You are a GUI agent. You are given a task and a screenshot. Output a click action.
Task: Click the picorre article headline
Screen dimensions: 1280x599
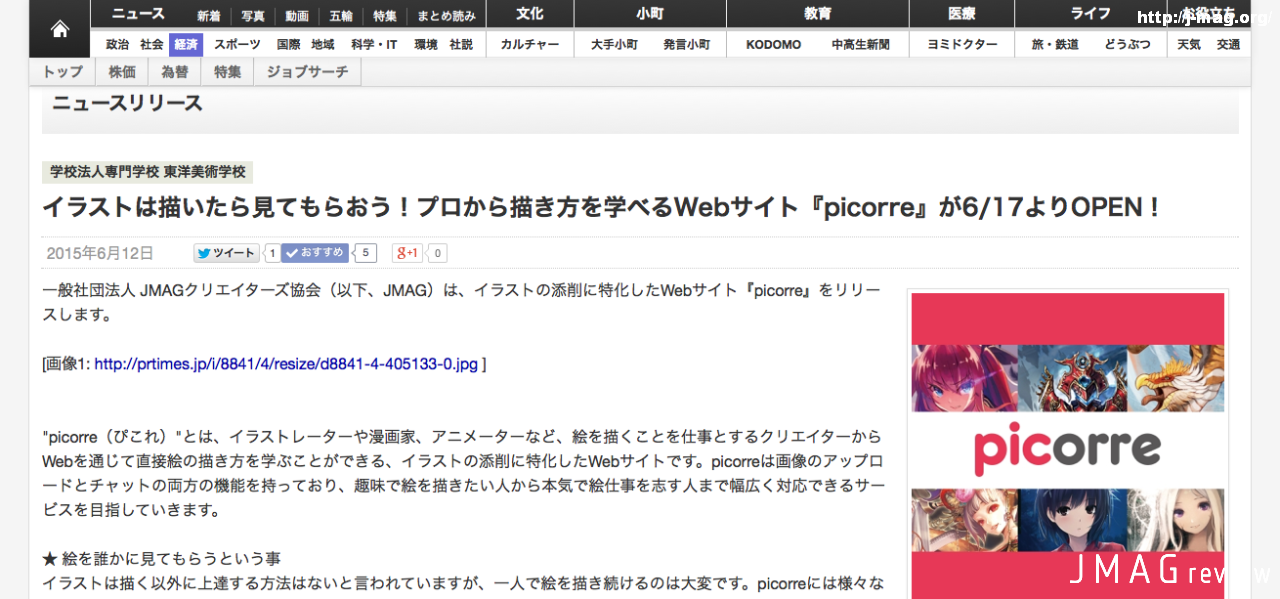coord(602,208)
